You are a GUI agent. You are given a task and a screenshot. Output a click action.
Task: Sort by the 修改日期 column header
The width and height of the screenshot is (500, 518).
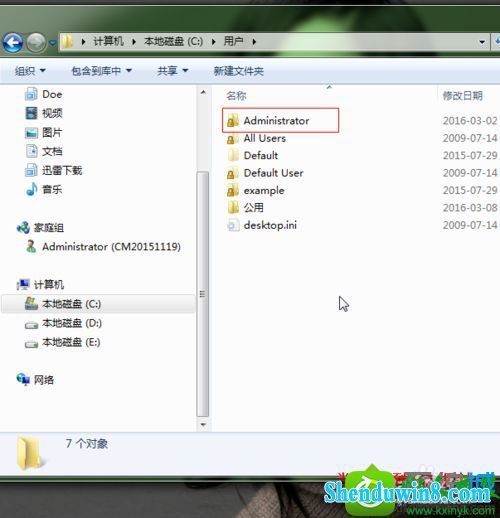463,96
